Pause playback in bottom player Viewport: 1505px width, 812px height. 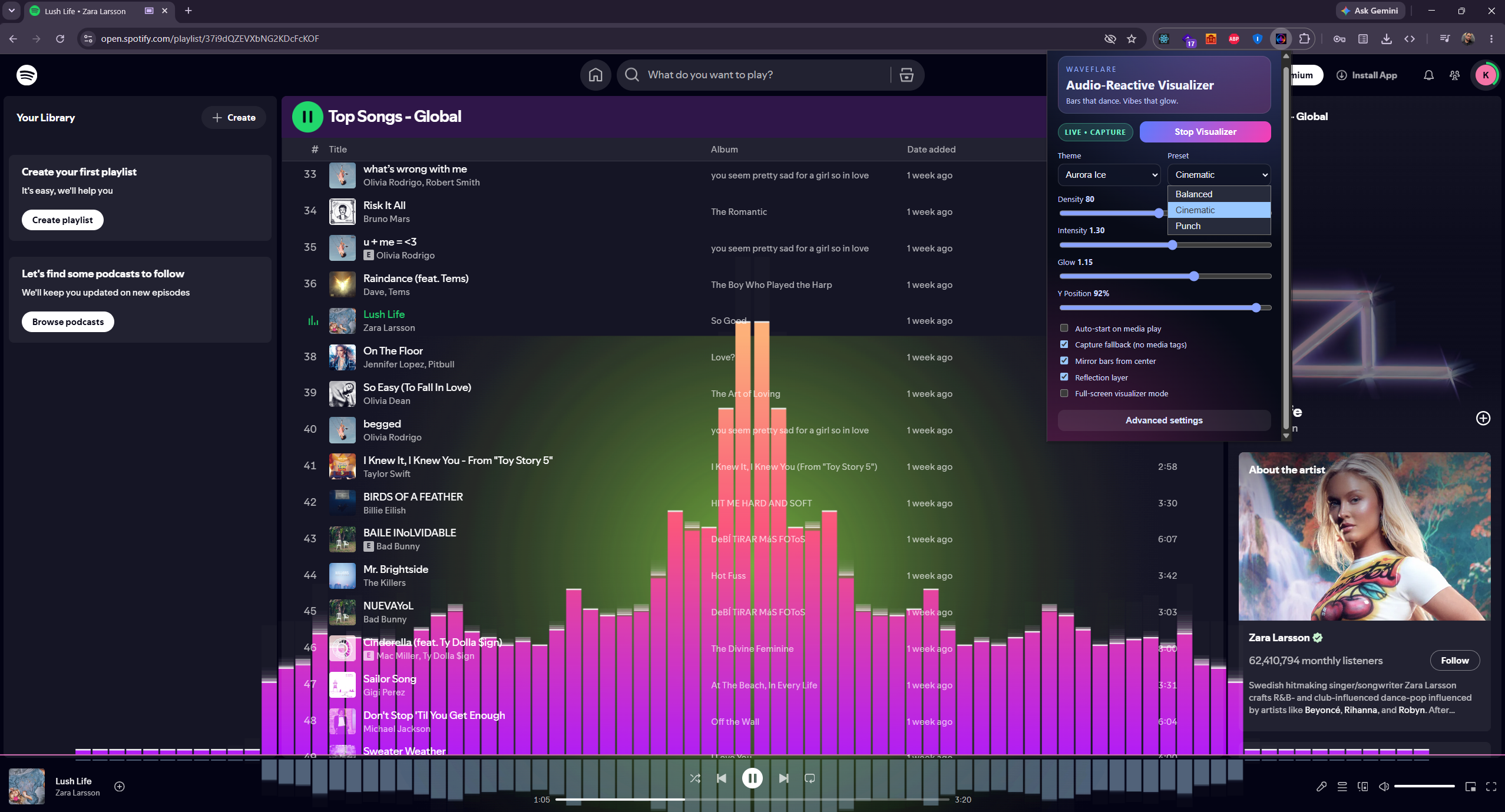752,778
